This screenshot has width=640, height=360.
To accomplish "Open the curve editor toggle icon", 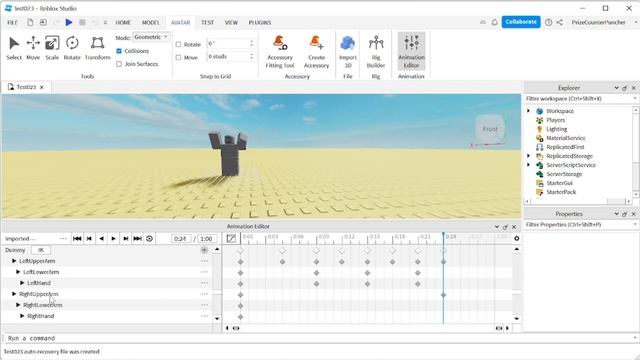I will pyautogui.click(x=231, y=239).
